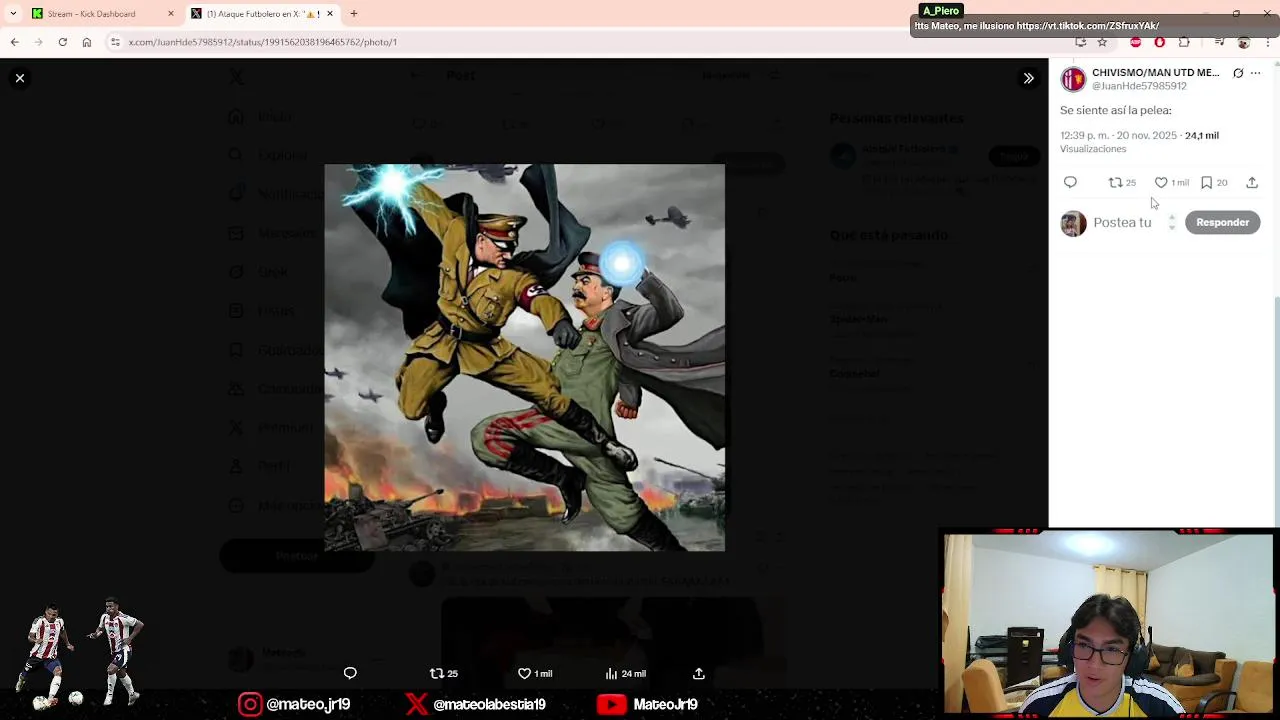Click the 'Postea tu' reply field
1280x720 pixels.
click(x=1122, y=222)
